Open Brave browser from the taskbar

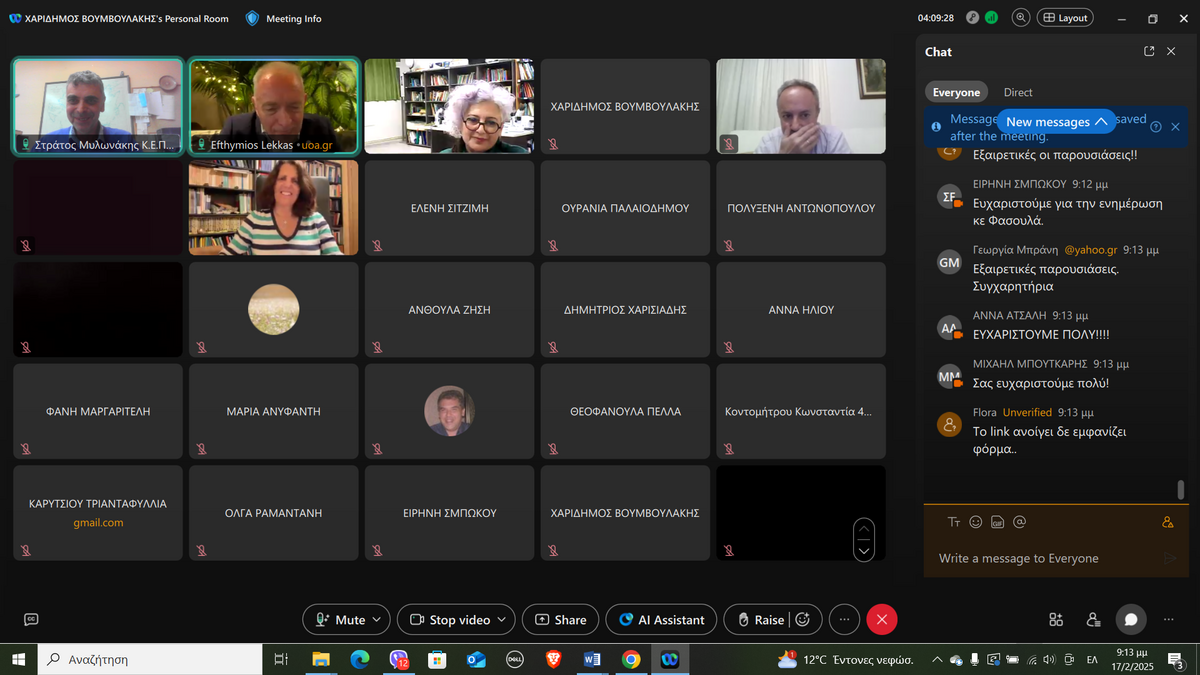tap(553, 659)
